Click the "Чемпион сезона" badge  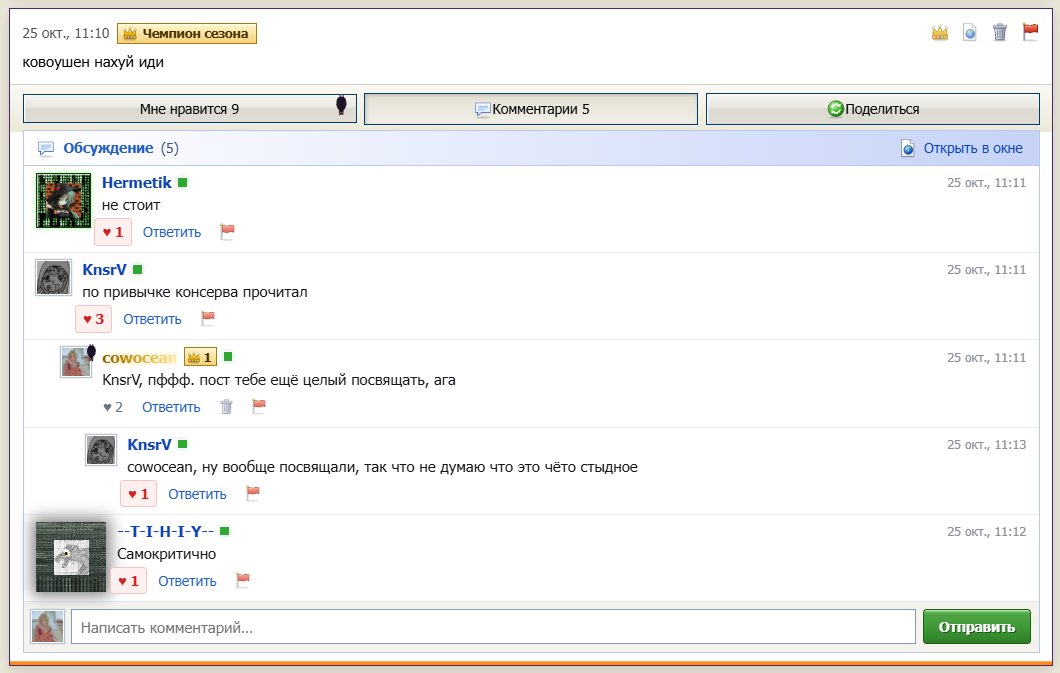click(x=187, y=33)
